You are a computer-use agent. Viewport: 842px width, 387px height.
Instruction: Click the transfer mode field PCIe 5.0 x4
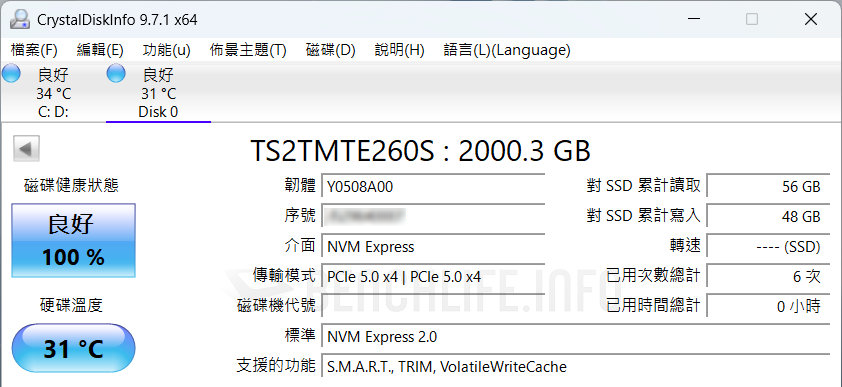point(433,276)
